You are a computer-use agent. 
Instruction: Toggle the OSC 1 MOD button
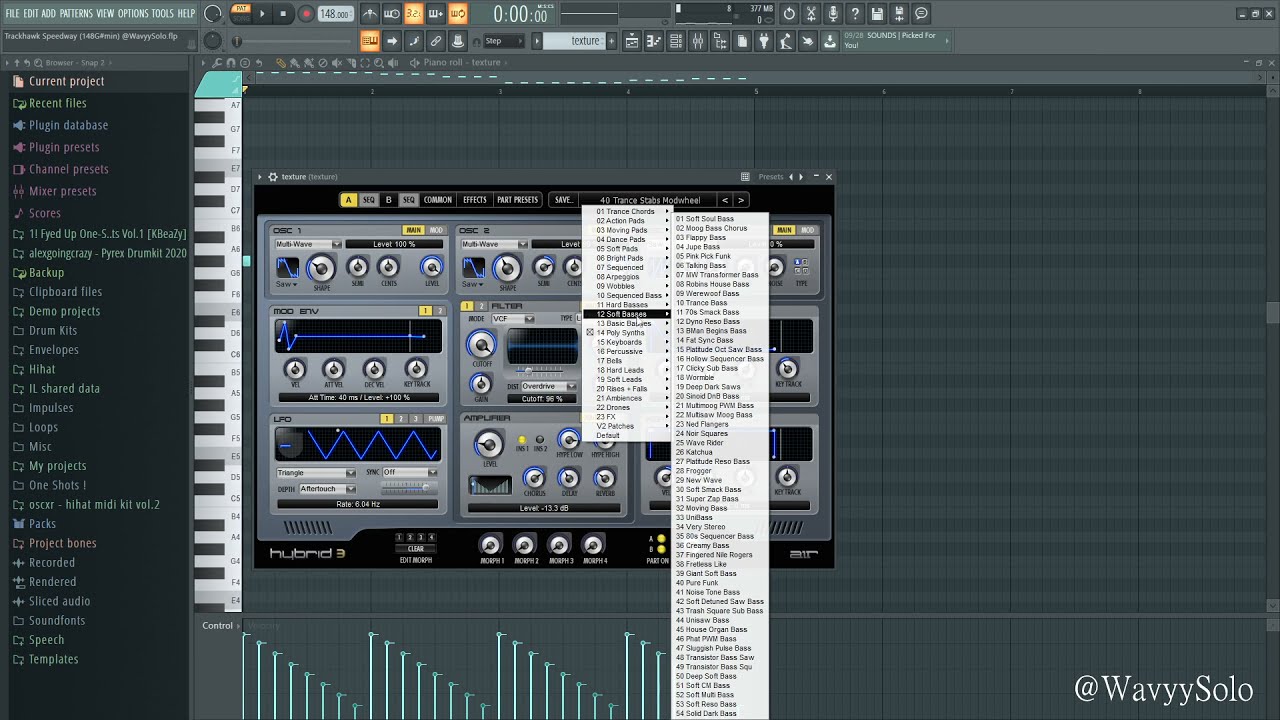436,230
